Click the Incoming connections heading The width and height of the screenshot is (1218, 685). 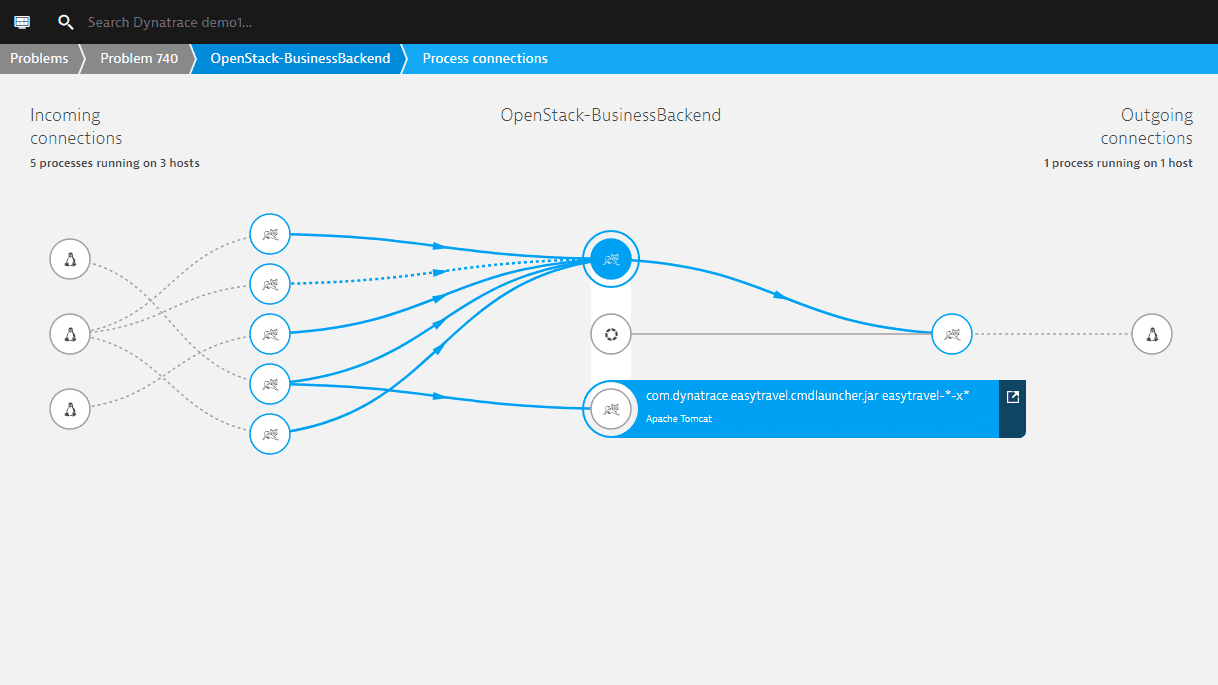point(76,127)
